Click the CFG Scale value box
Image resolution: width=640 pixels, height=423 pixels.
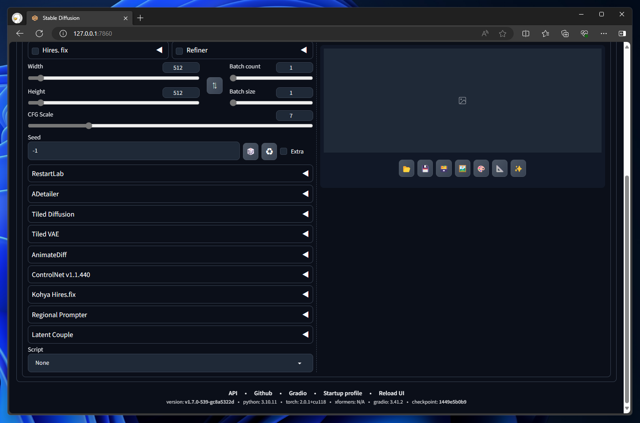tap(294, 116)
